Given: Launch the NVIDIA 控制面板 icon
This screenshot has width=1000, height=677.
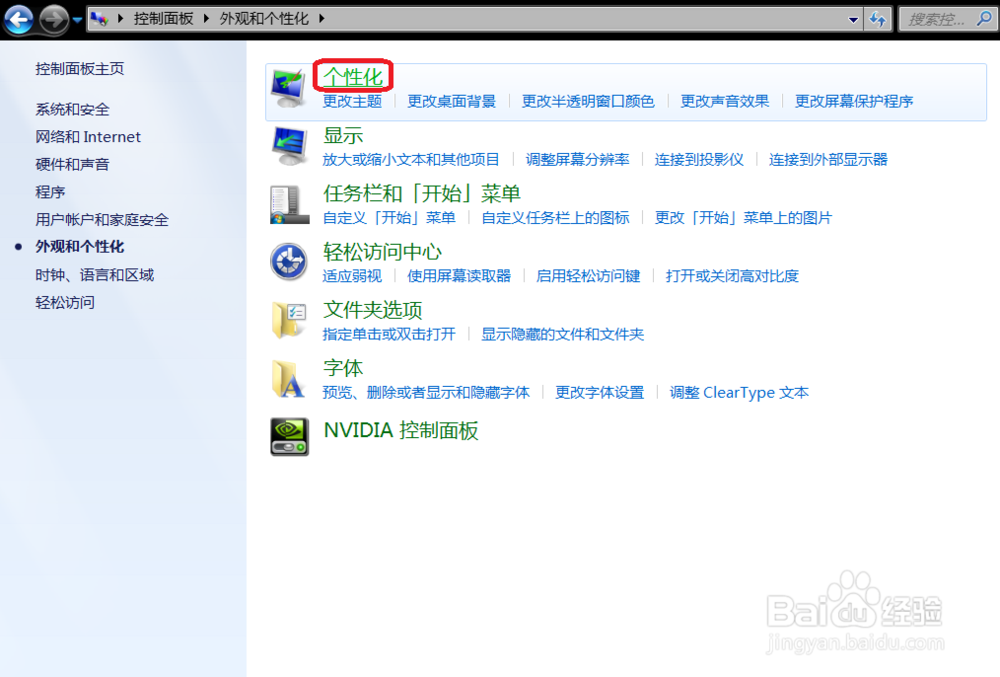Looking at the screenshot, I should [x=288, y=436].
